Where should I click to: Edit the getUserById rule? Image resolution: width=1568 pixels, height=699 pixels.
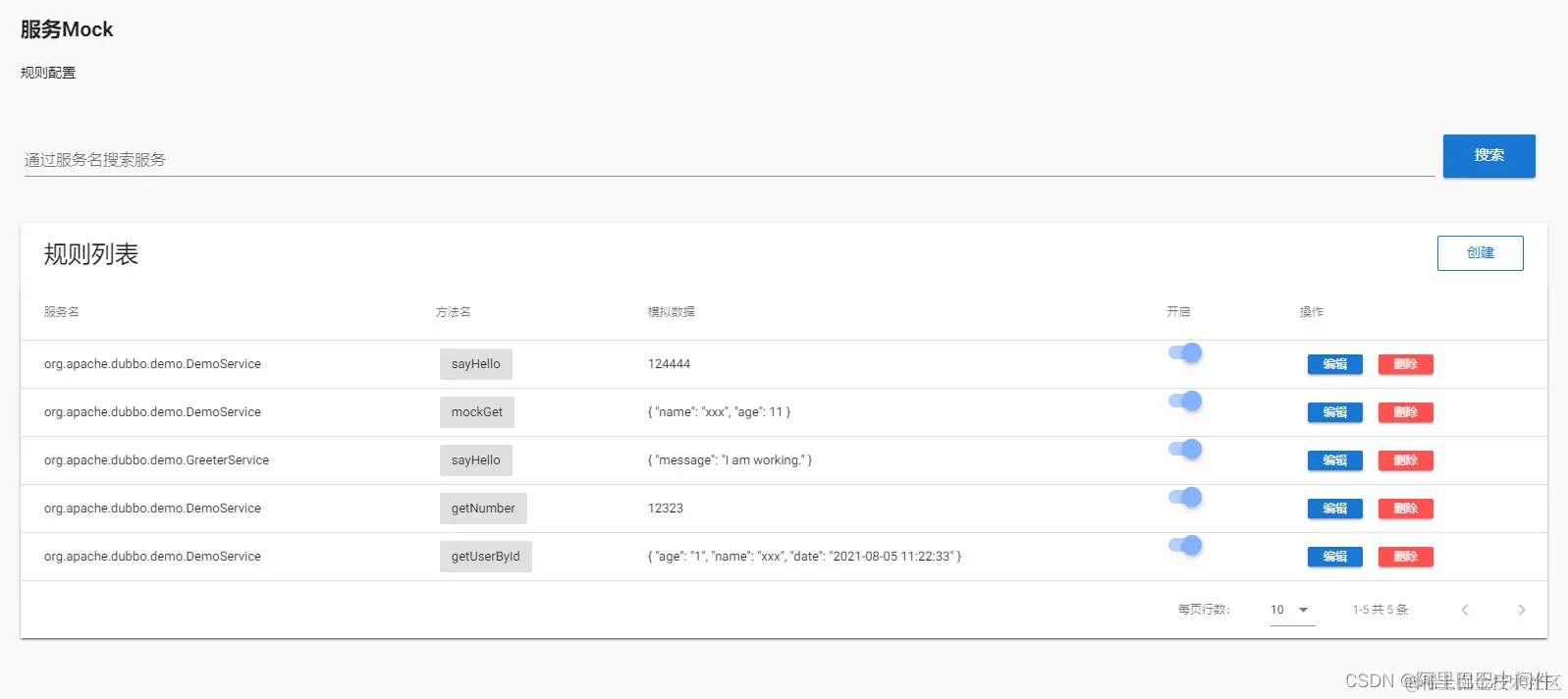tap(1334, 557)
